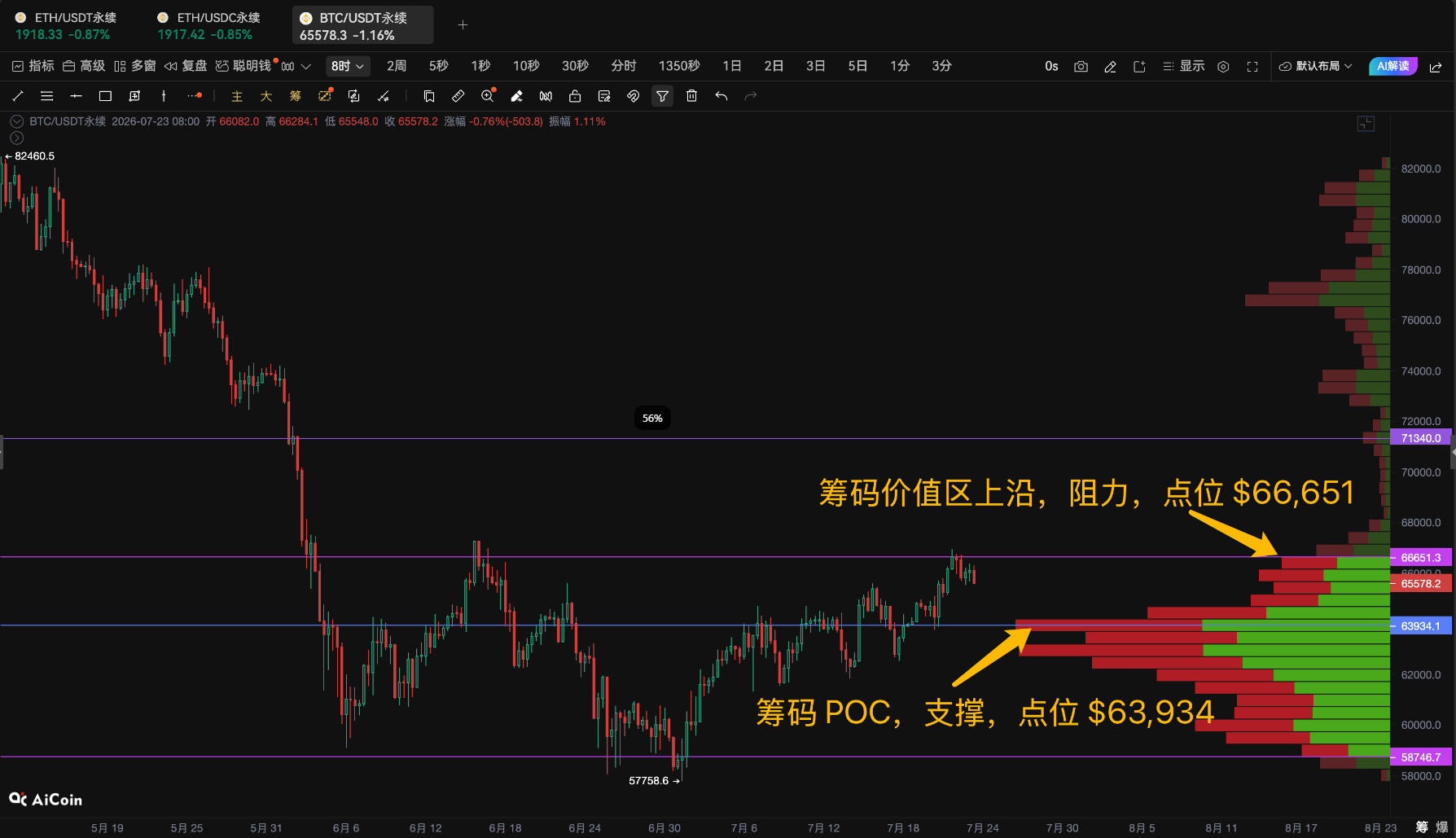Open the drawing templates pane icon

click(429, 96)
